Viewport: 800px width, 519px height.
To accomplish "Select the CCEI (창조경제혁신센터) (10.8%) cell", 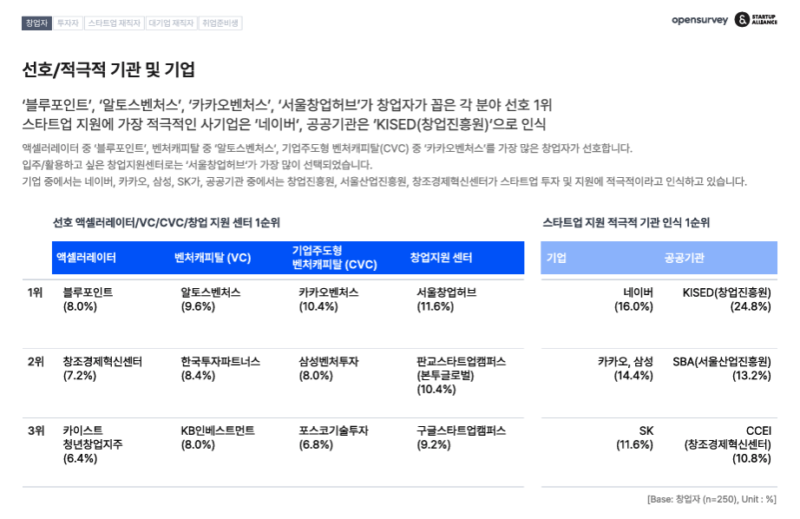I will (x=728, y=444).
